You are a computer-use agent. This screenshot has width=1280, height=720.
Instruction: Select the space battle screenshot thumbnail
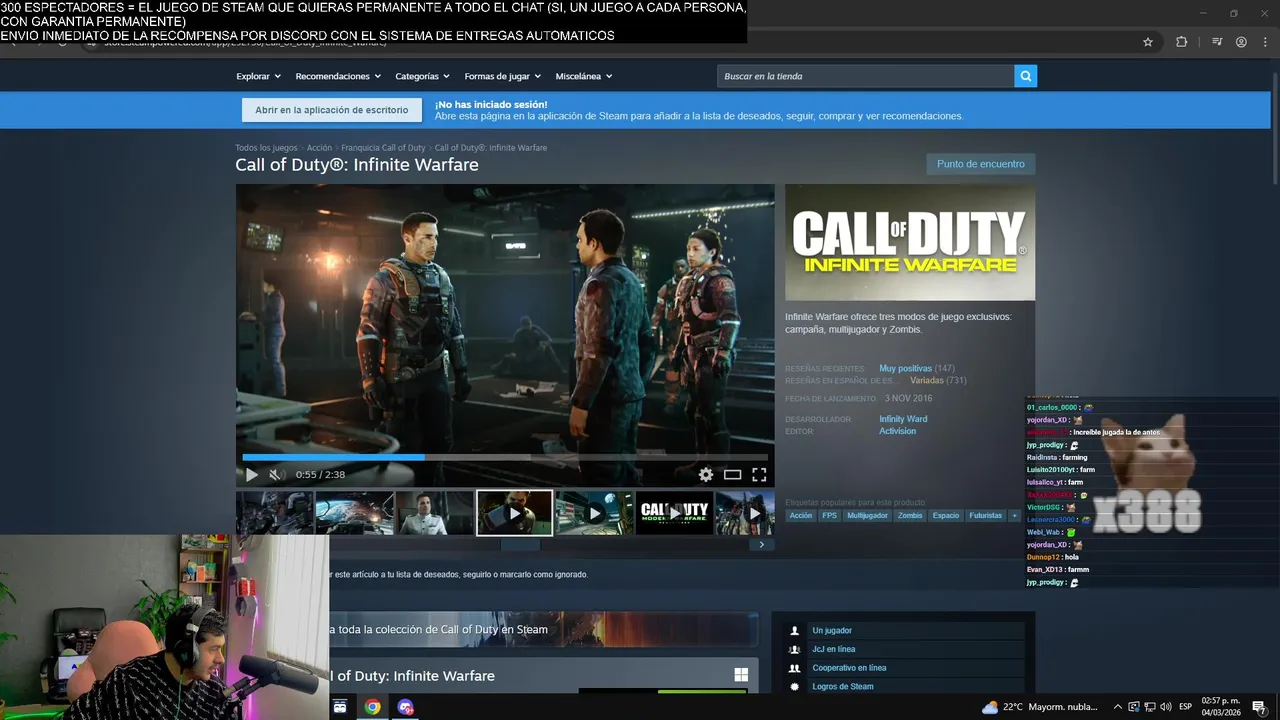354,513
